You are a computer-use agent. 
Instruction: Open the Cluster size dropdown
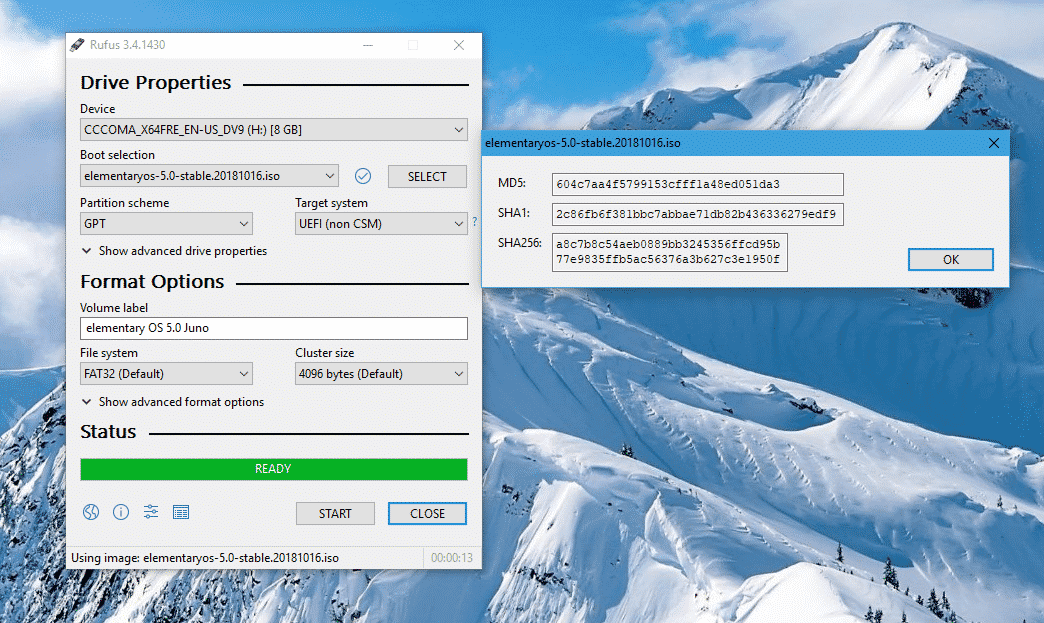click(x=381, y=373)
